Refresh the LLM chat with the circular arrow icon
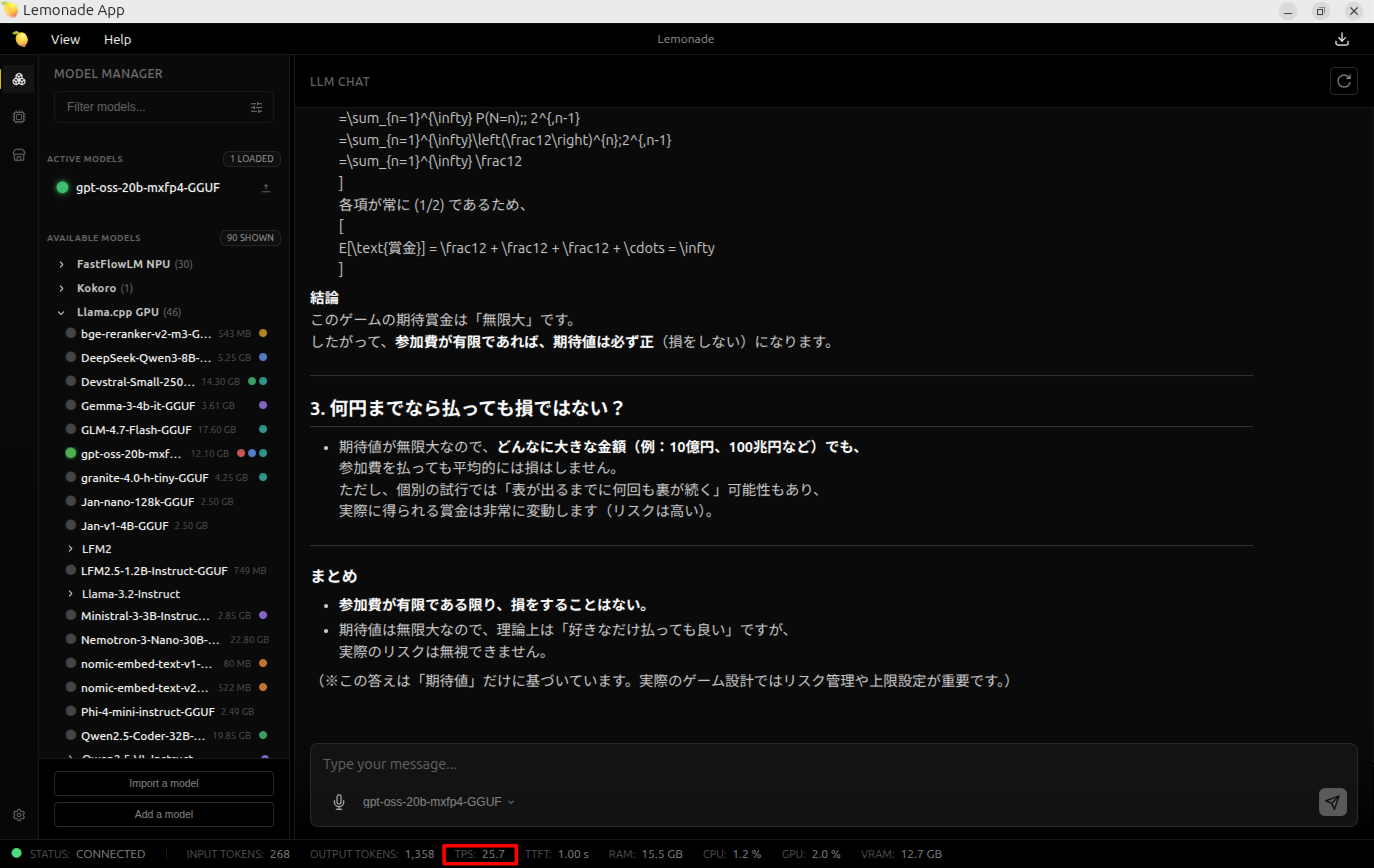1374x868 pixels. tap(1344, 81)
